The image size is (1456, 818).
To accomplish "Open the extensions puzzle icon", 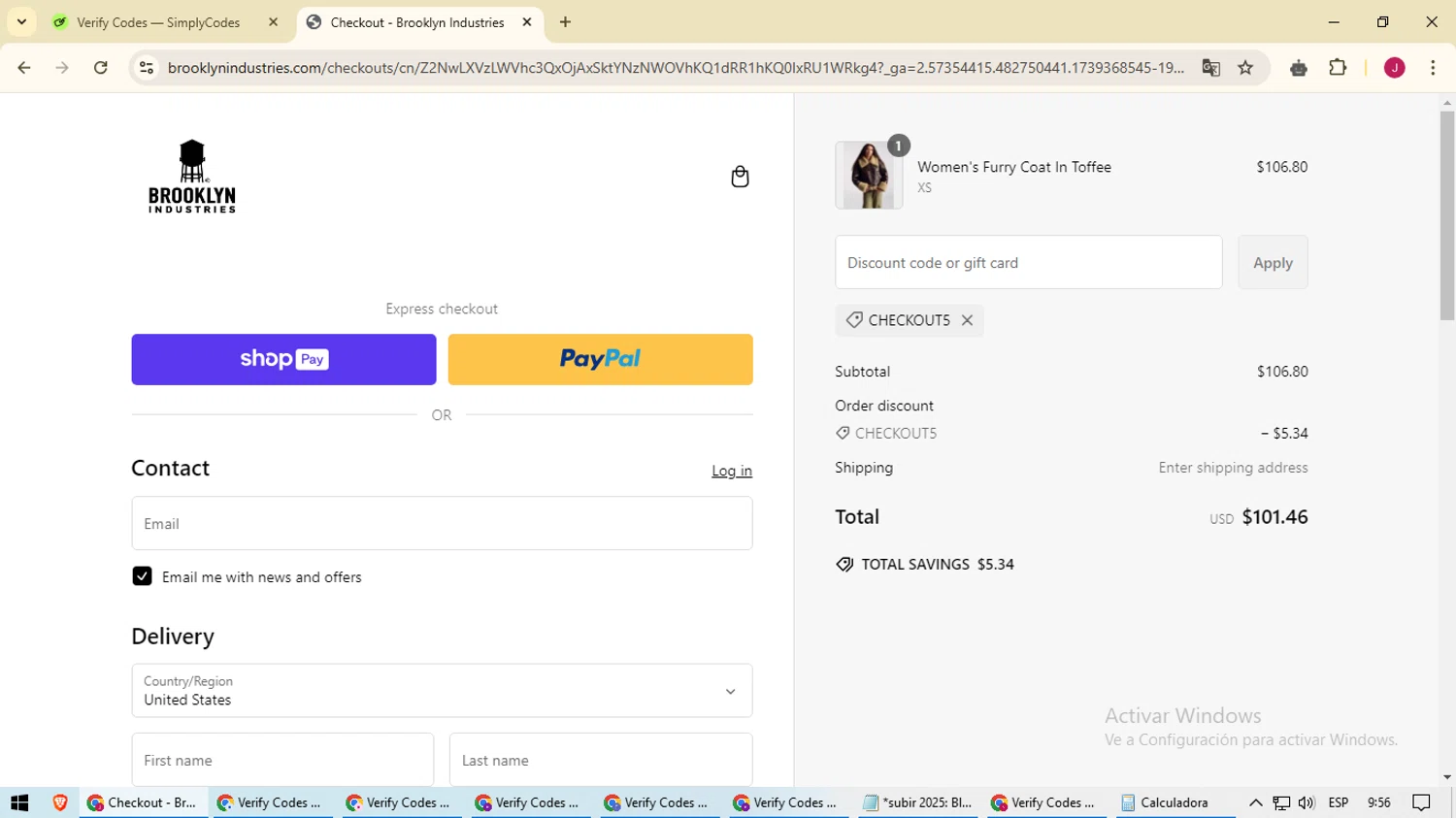I will (x=1338, y=68).
